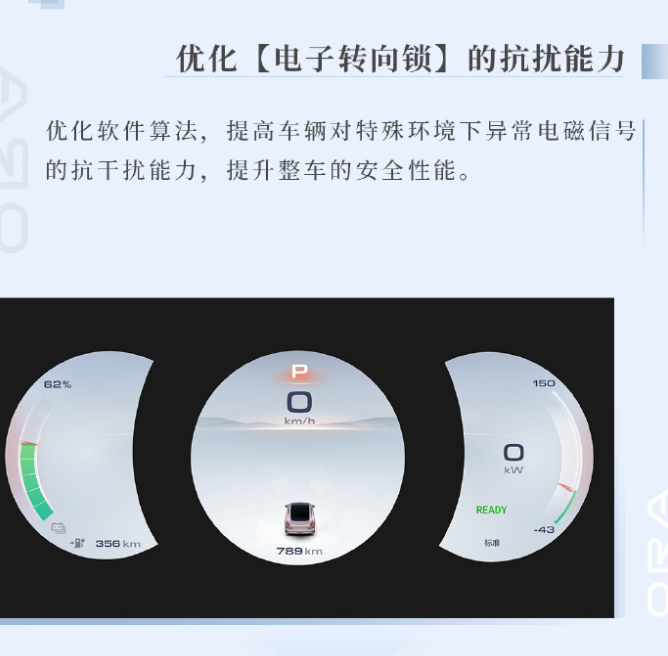
Task: Click the pink car image
Action: click(300, 518)
